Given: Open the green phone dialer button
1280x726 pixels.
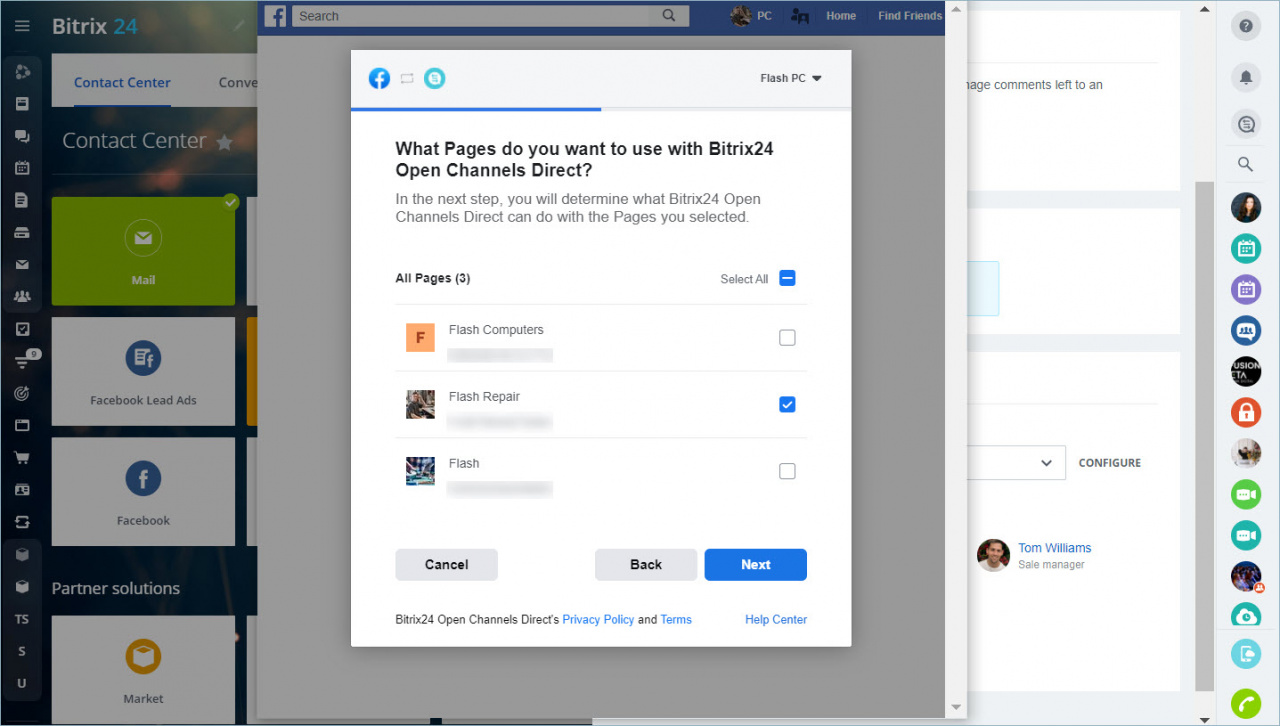Looking at the screenshot, I should pos(1246,704).
